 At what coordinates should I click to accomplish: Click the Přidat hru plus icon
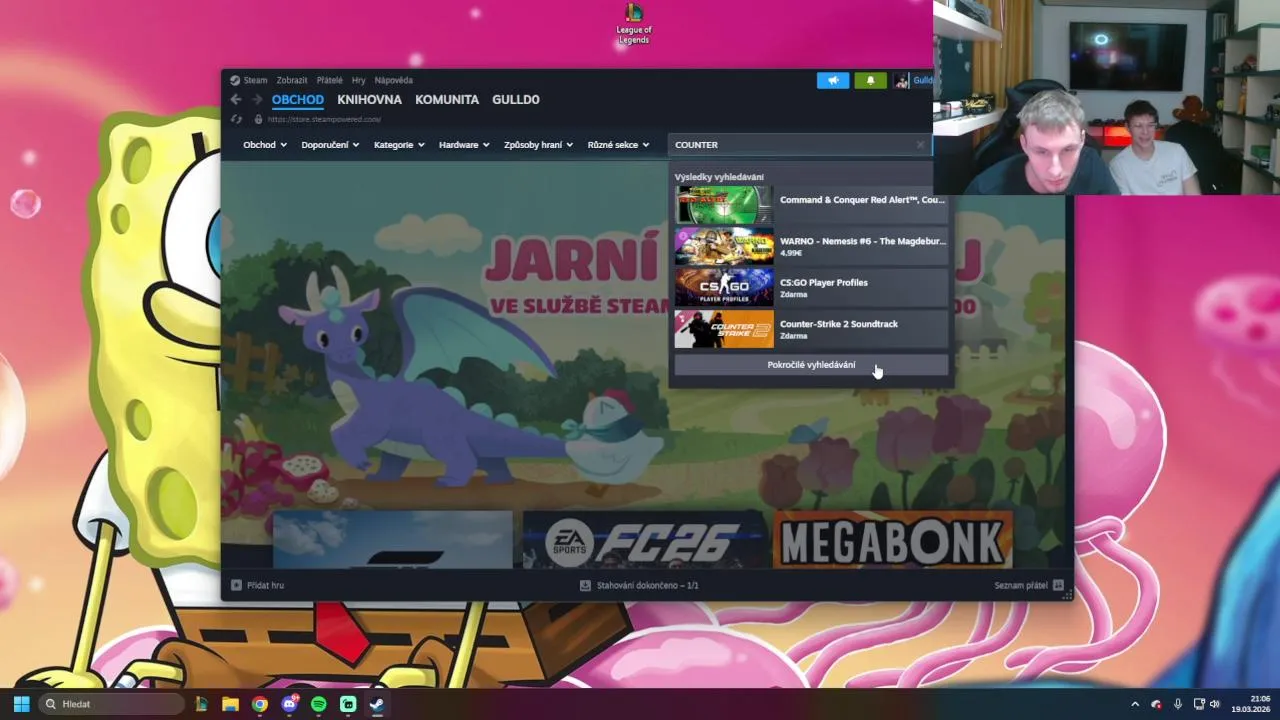point(236,585)
